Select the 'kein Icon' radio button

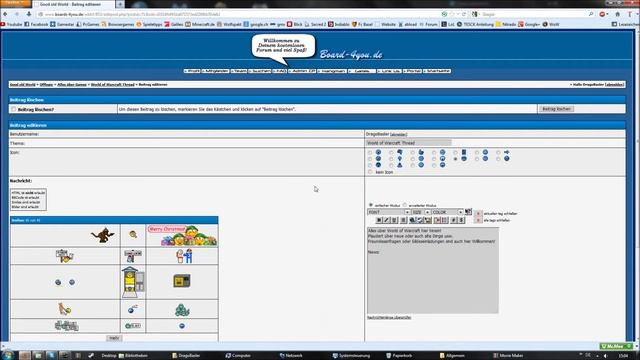pos(370,172)
